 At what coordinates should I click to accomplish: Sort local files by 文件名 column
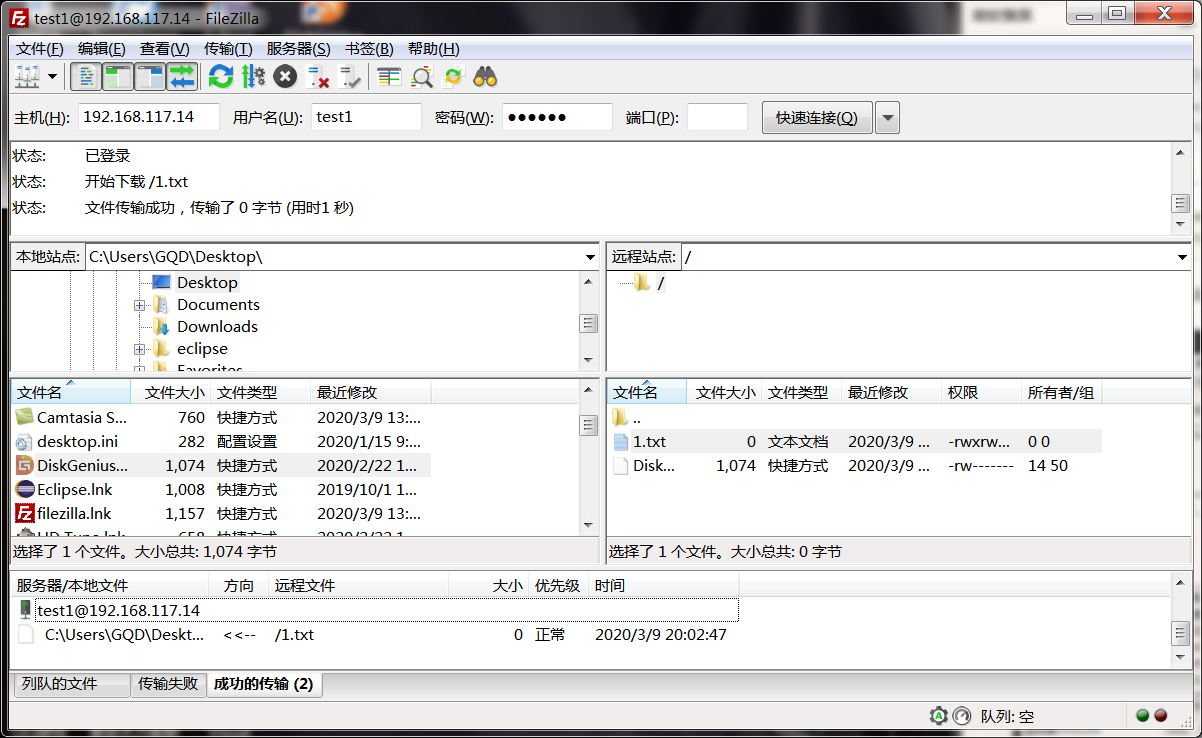71,392
